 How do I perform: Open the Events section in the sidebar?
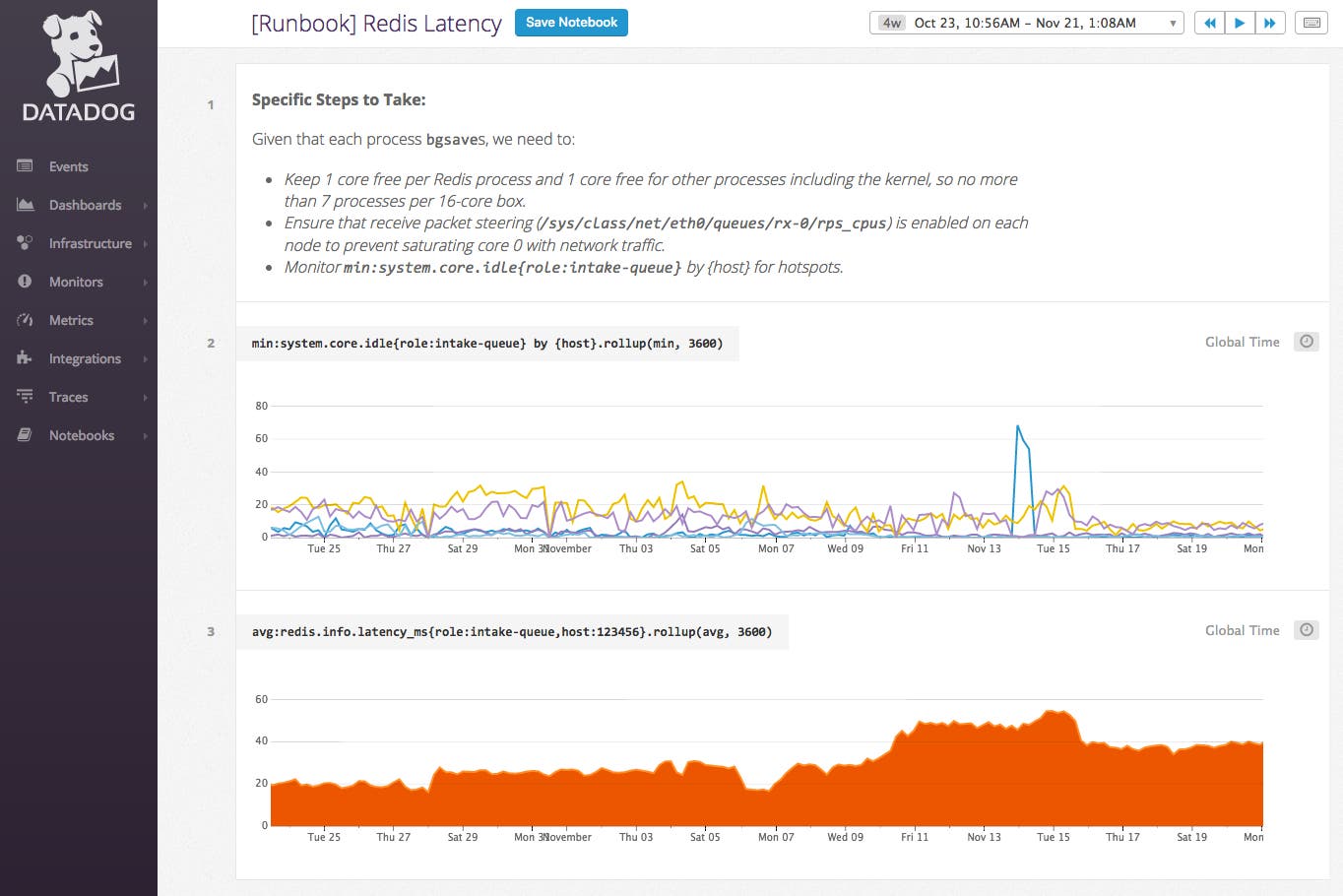(x=69, y=165)
